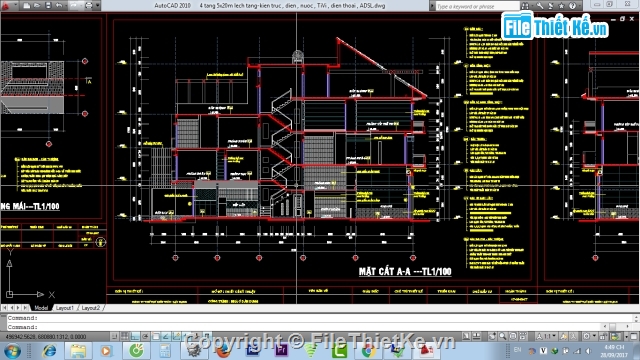The width and height of the screenshot is (640, 360).
Task: Switch to the Layout1 tab
Action: click(x=64, y=308)
